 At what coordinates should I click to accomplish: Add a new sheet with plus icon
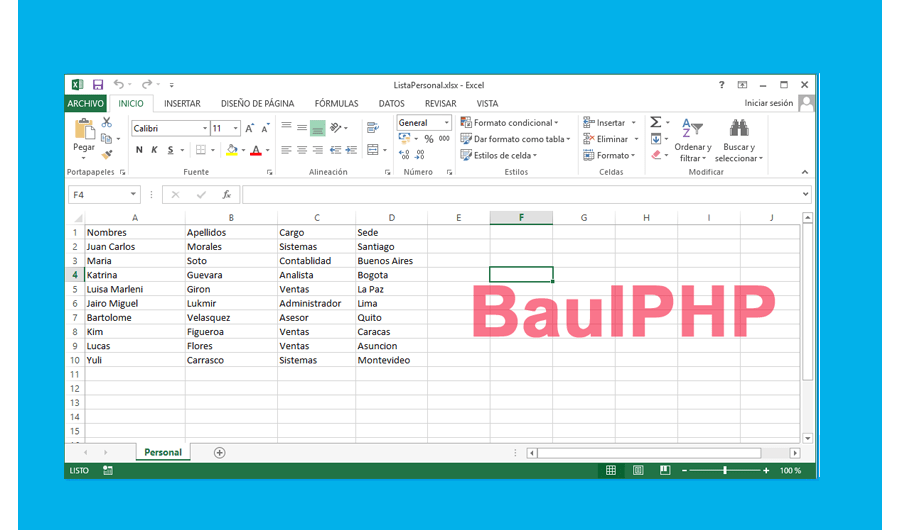(x=219, y=452)
